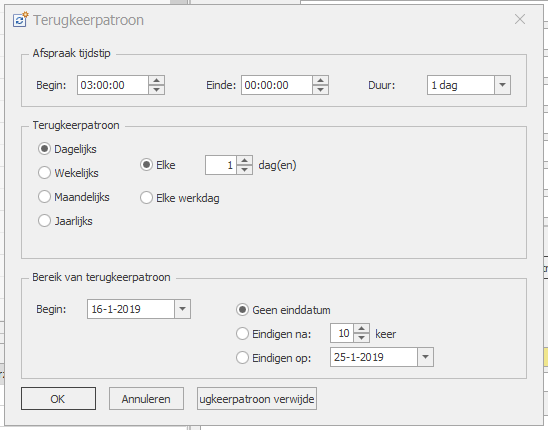Expand the Begin date picker 16-1-2019
The image size is (548, 430).
[182, 309]
